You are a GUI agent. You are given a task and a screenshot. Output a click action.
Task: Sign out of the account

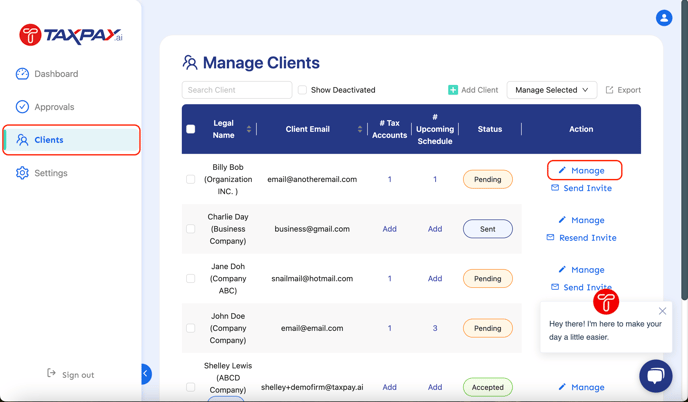pyautogui.click(x=71, y=374)
